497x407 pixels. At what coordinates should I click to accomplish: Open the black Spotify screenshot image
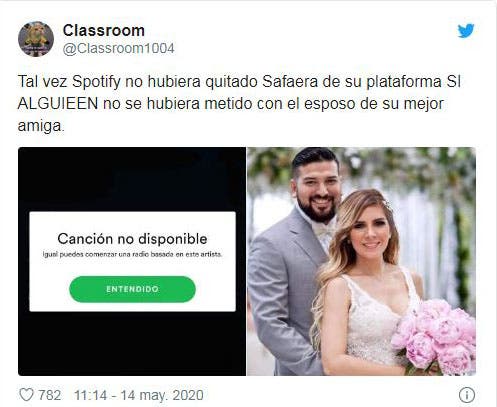click(x=132, y=261)
